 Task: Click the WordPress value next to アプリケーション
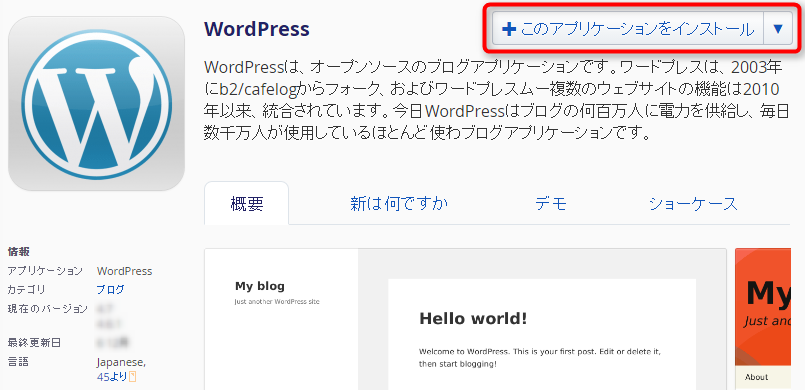point(124,271)
